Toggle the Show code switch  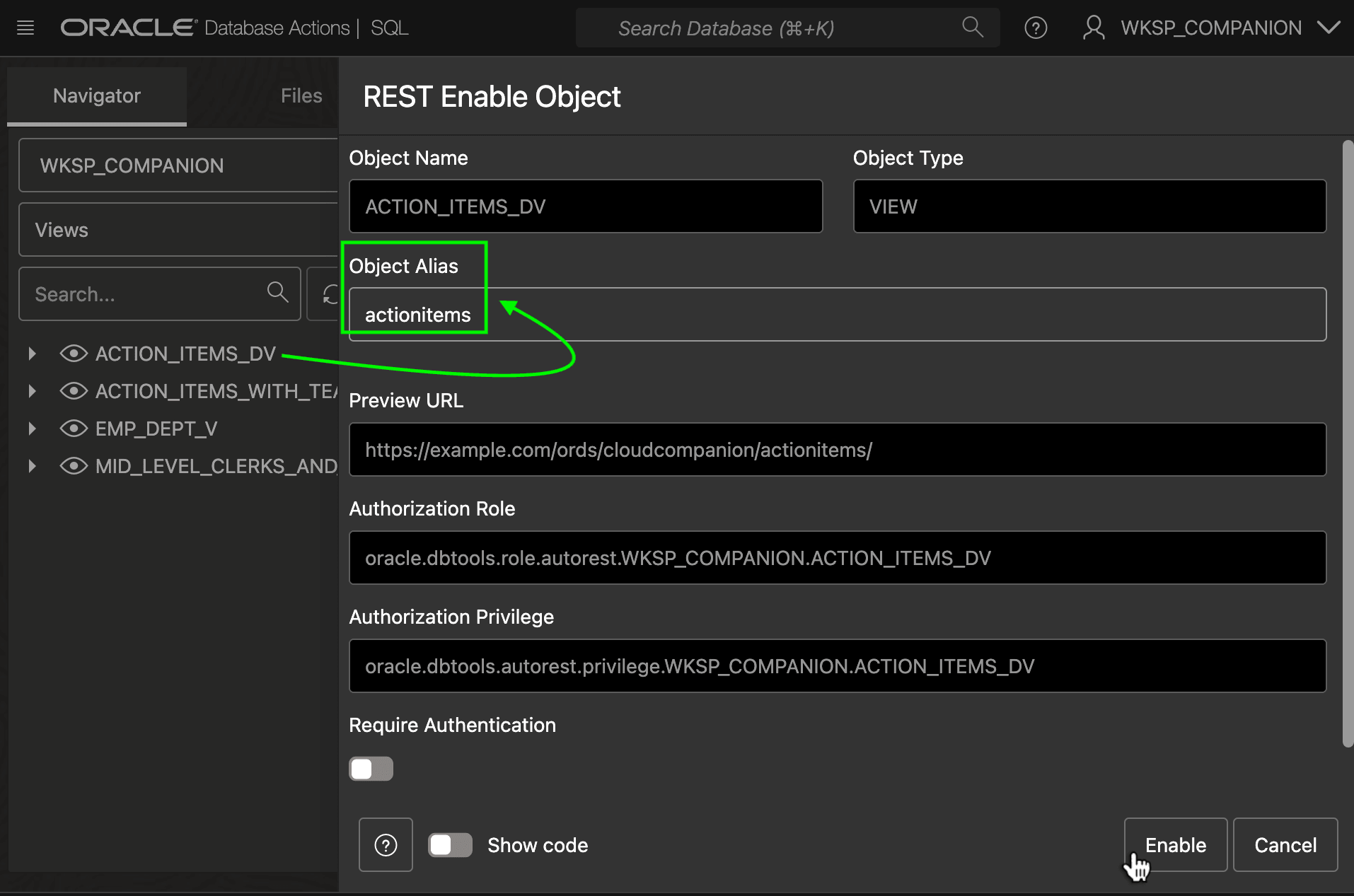tap(450, 845)
